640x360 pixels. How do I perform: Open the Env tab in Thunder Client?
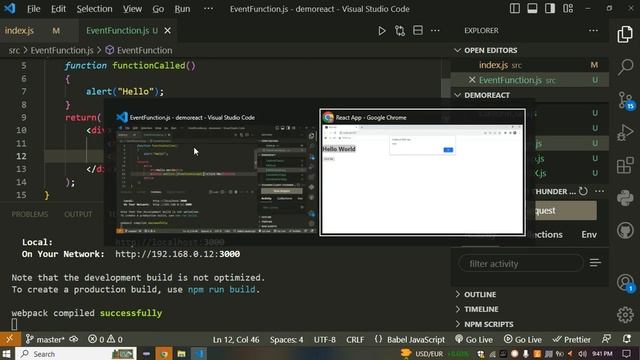tap(589, 234)
